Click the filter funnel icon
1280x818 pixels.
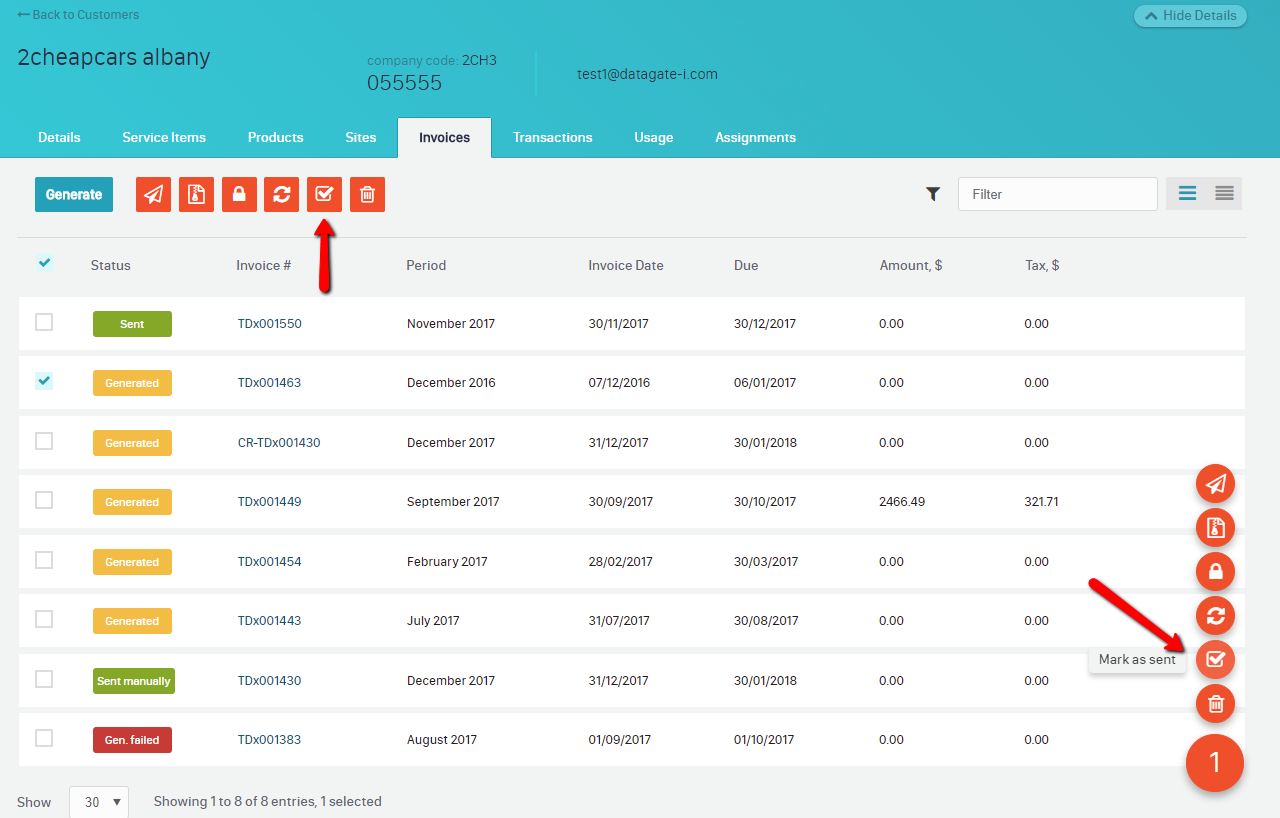(x=933, y=194)
